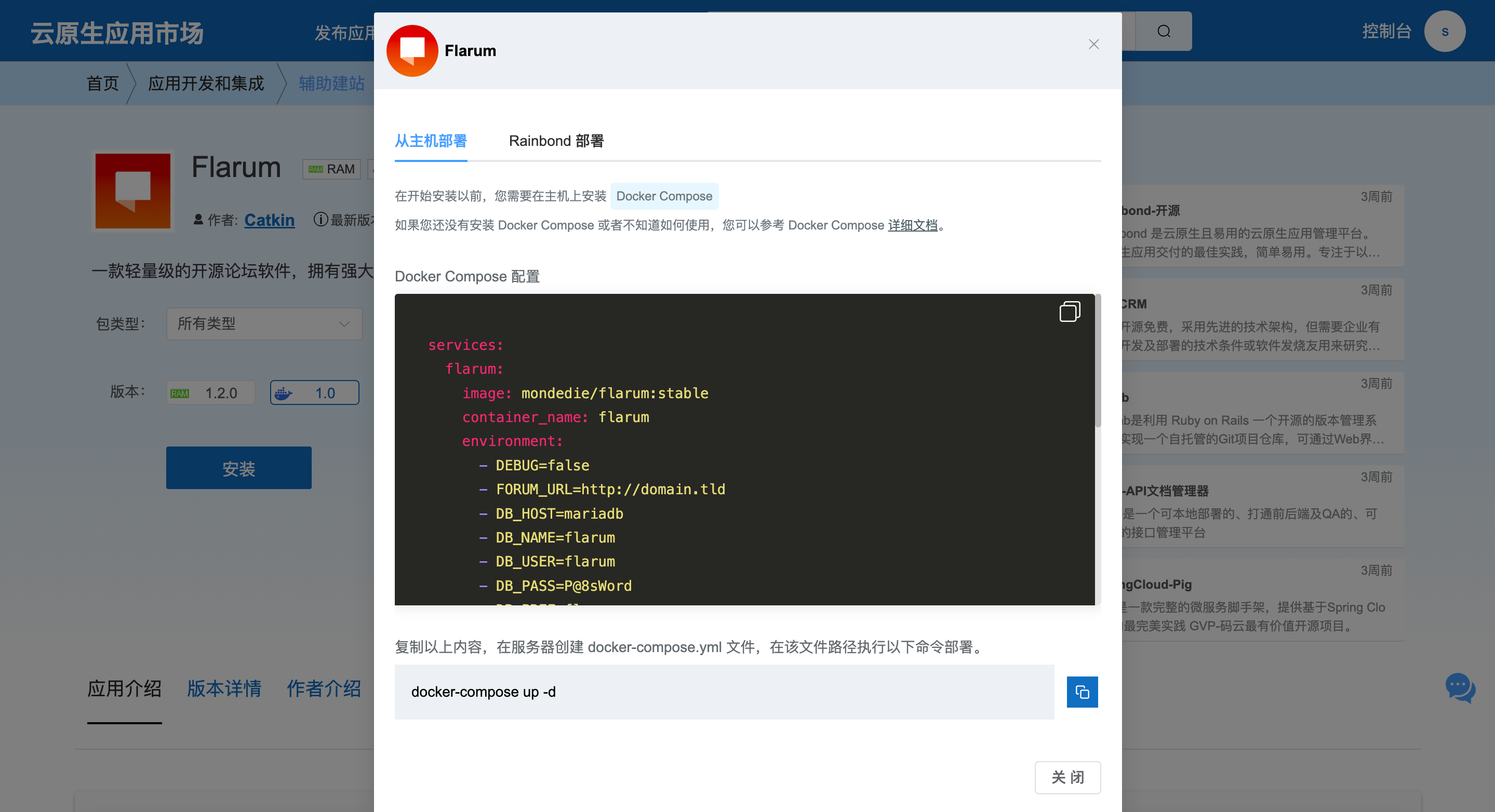This screenshot has width=1495, height=812.
Task: Click the RAM tag next to Flarum title
Action: pyautogui.click(x=331, y=169)
